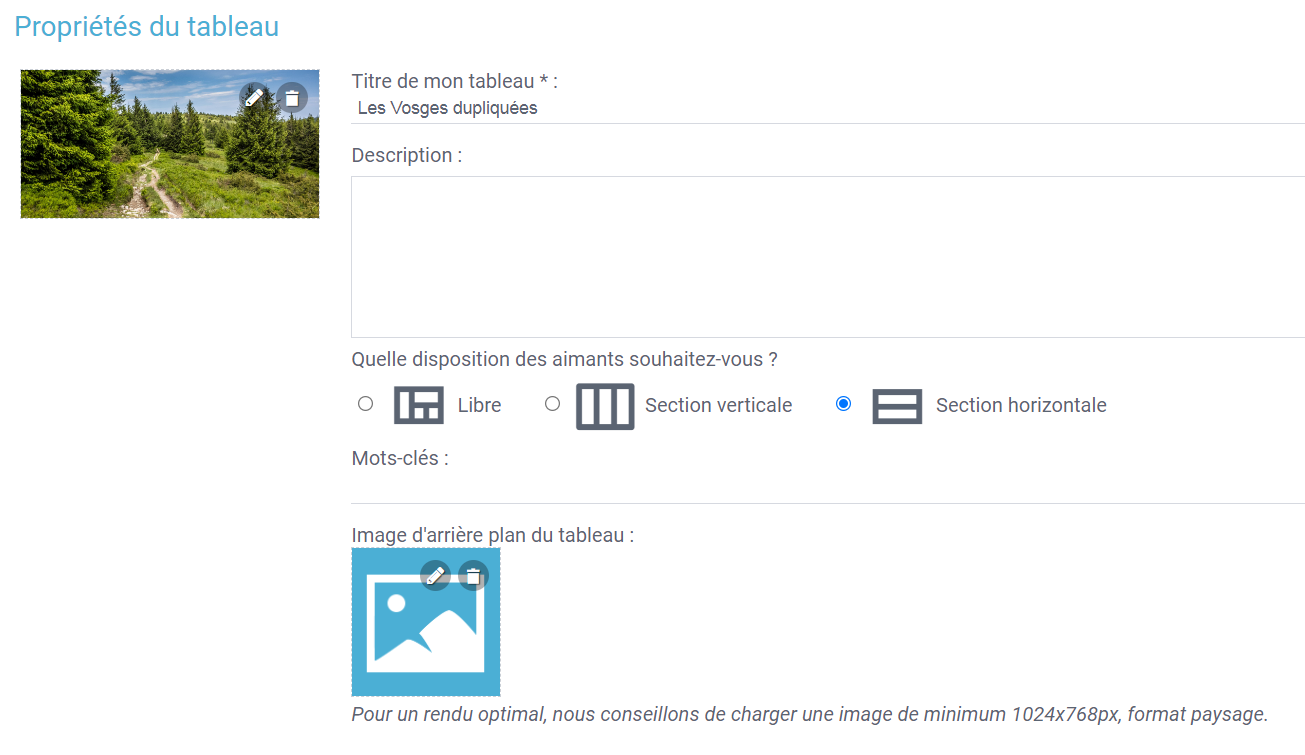The width and height of the screenshot is (1305, 755).
Task: Select the Section horizontale radio button
Action: point(843,404)
